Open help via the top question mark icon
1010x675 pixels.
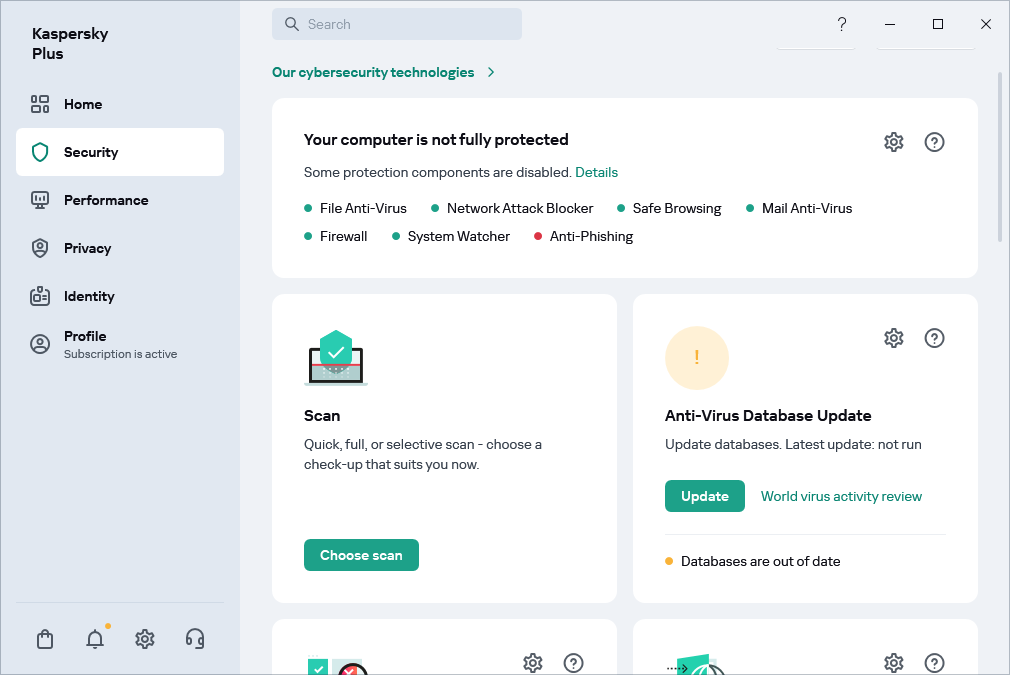coord(841,25)
